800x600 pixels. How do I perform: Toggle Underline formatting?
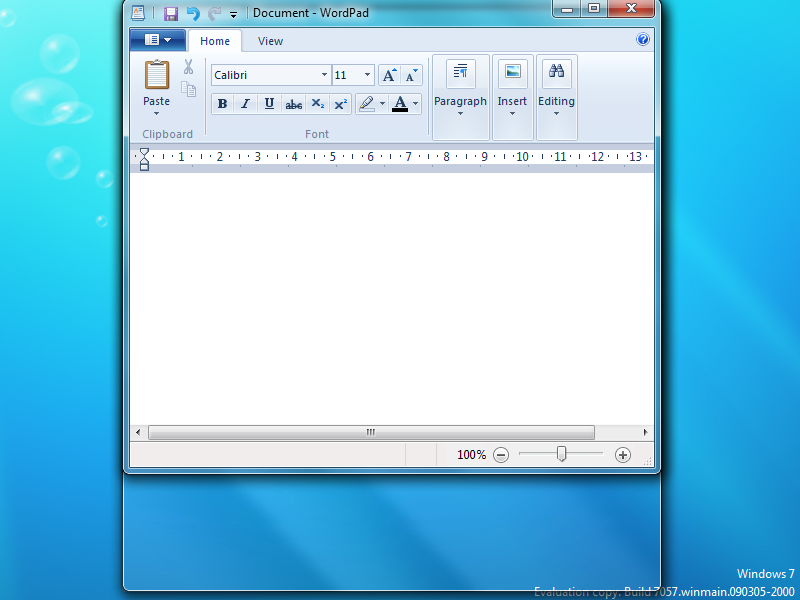269,104
